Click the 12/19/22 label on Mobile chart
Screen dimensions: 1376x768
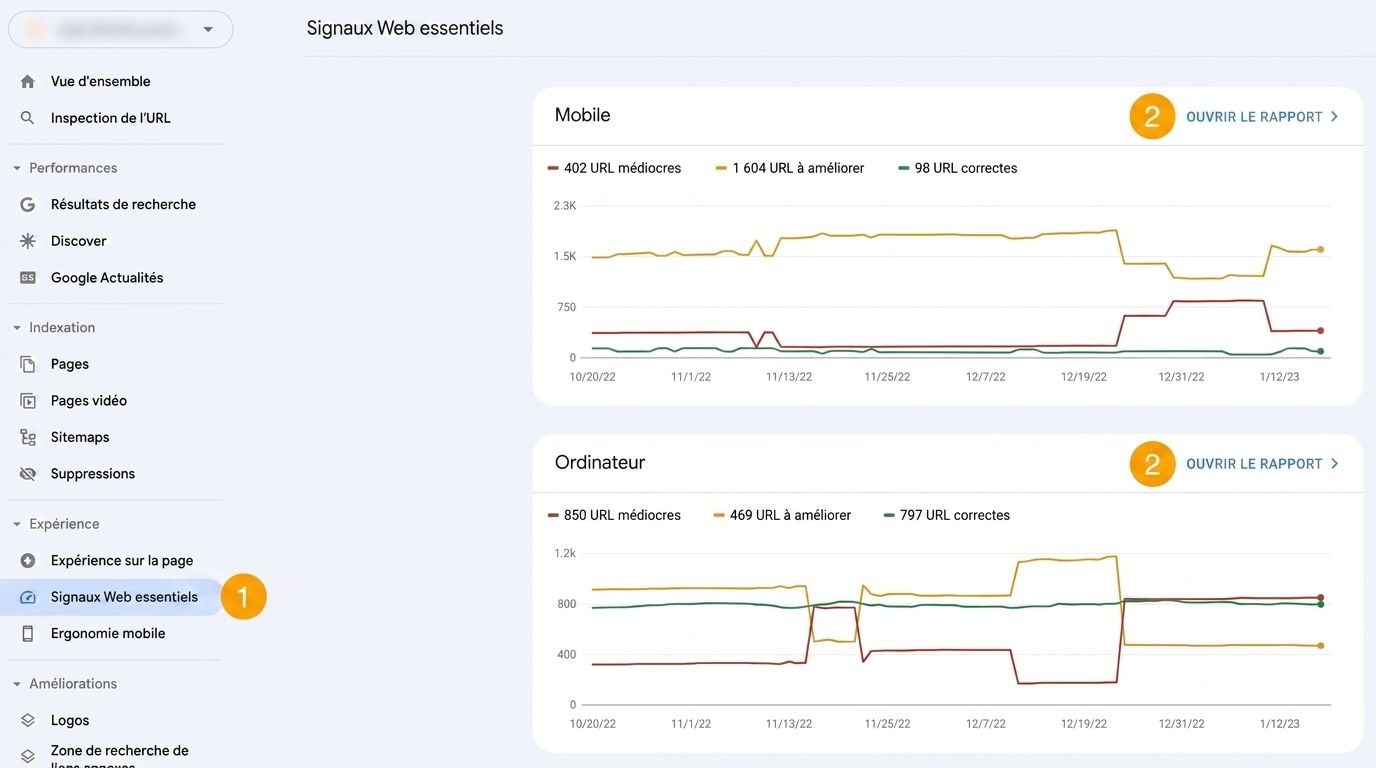(x=1084, y=377)
